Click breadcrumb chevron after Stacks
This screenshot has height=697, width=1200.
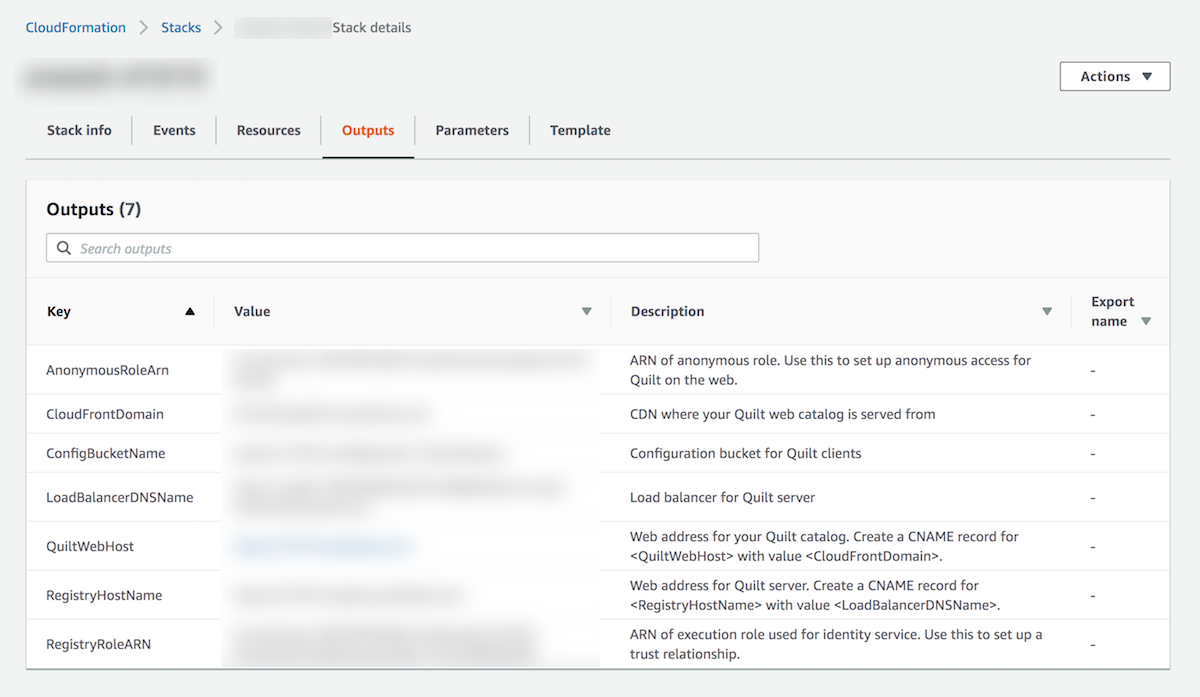[x=218, y=28]
